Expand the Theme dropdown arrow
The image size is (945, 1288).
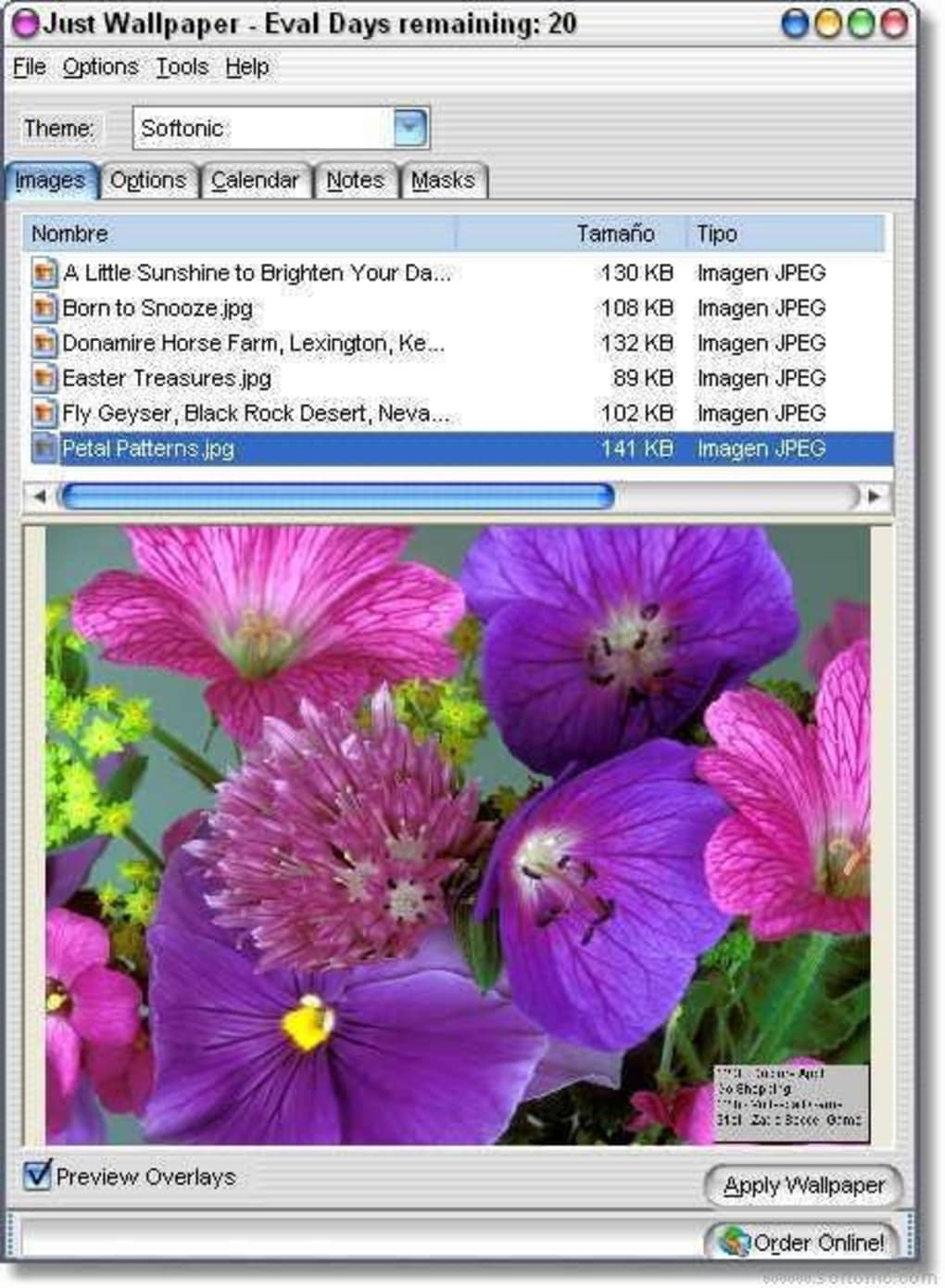pos(410,128)
